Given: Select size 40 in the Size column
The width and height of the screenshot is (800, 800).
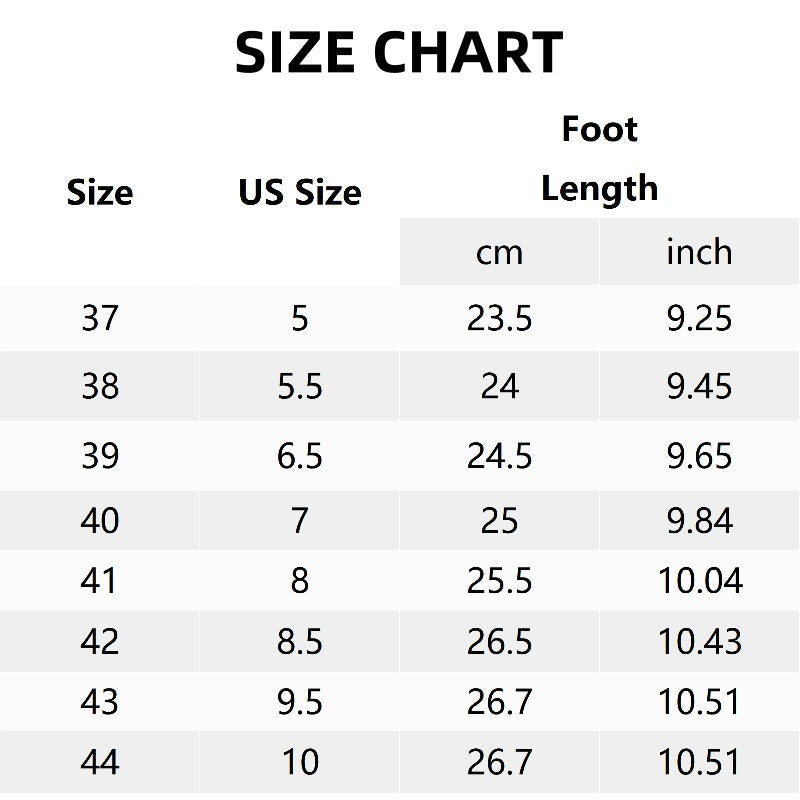Looking at the screenshot, I should coord(100,521).
